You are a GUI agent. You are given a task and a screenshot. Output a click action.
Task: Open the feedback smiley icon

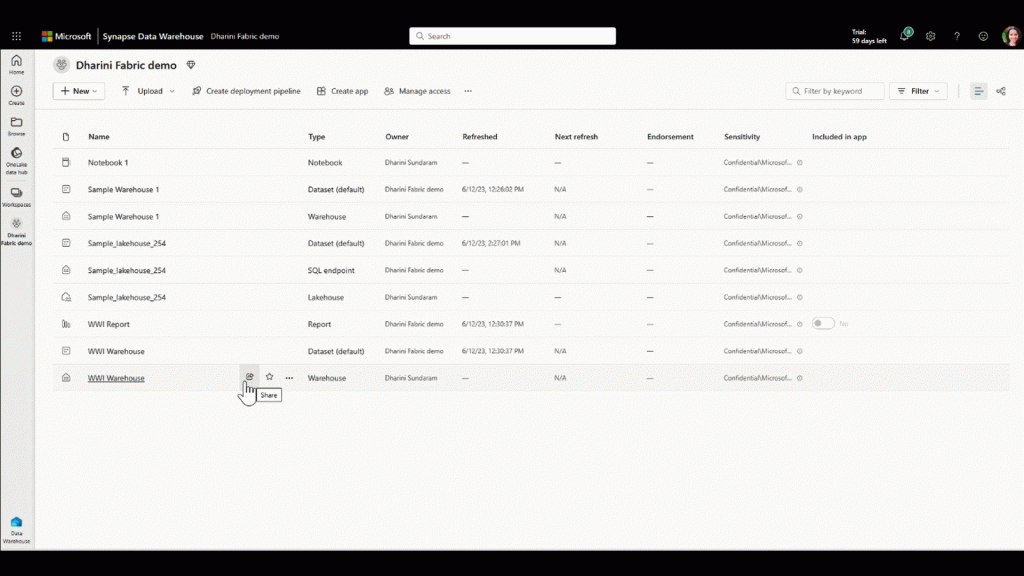pyautogui.click(x=983, y=37)
